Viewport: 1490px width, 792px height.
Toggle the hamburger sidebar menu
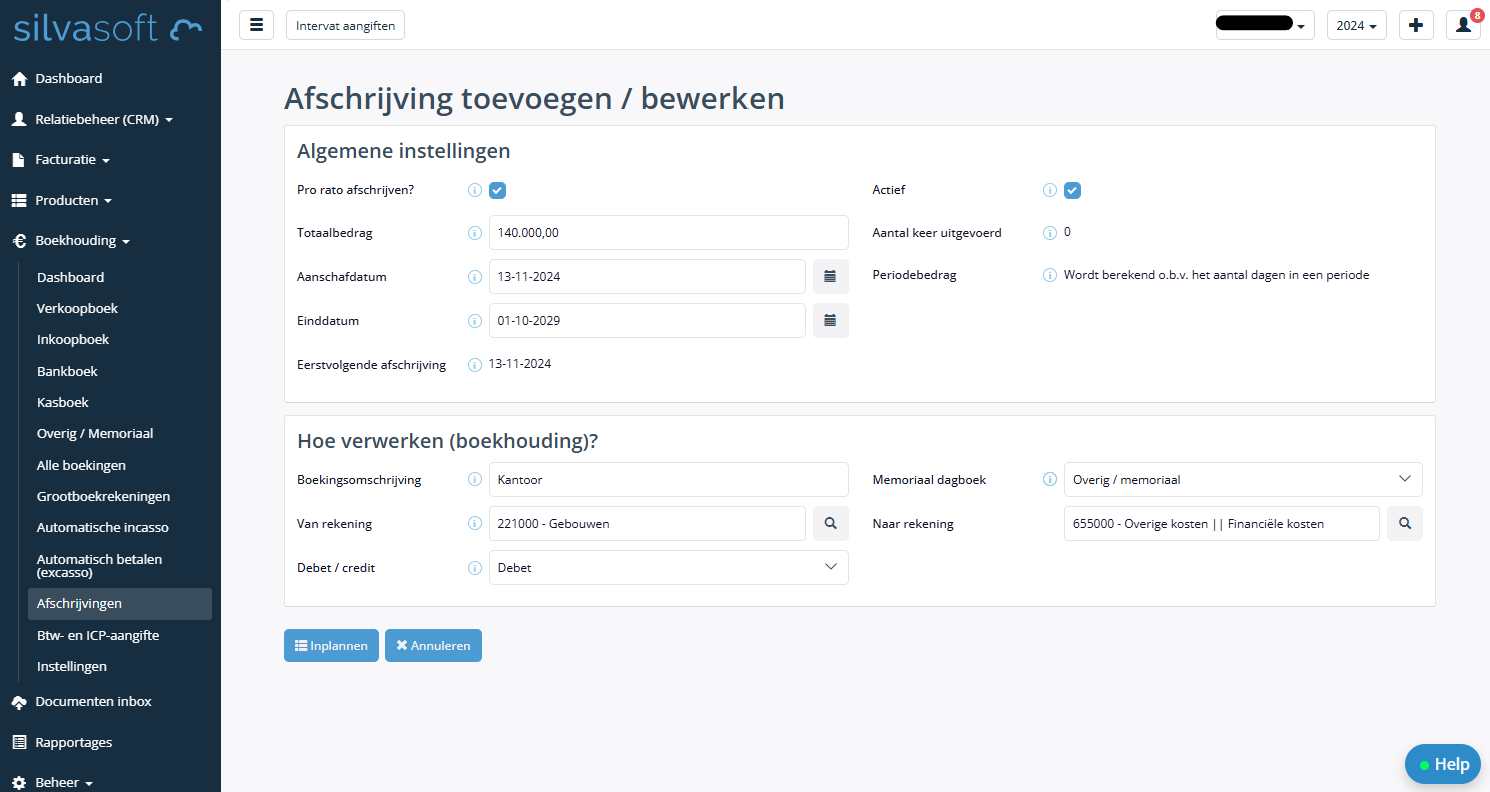click(256, 25)
